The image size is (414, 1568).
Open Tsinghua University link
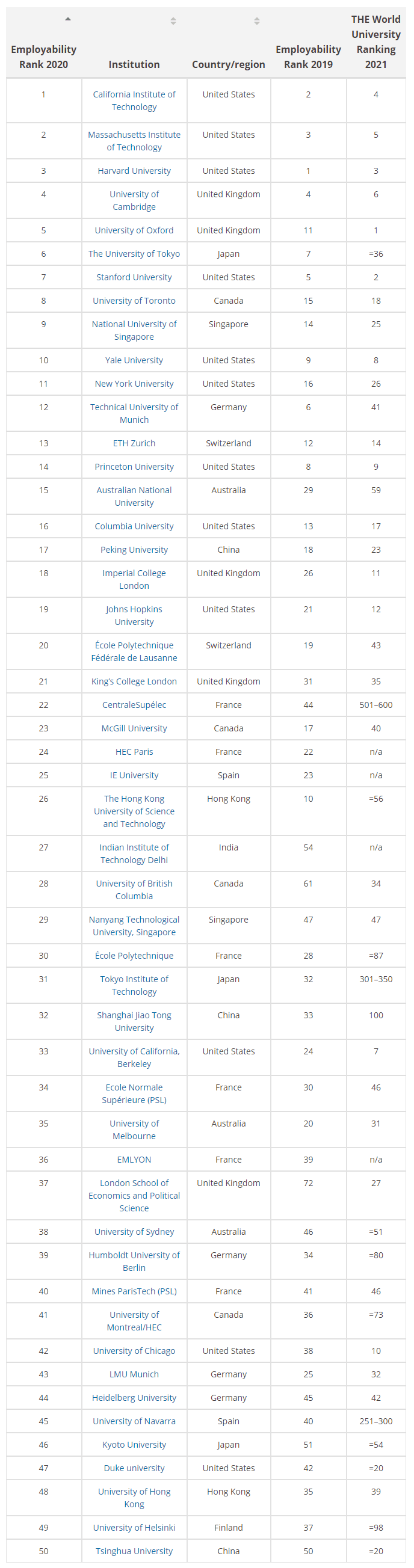click(x=134, y=1552)
